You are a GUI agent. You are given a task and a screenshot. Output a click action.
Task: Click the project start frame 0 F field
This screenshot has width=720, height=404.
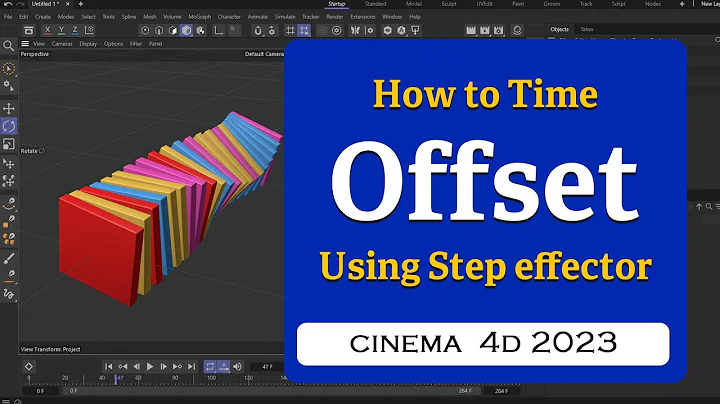coord(40,391)
